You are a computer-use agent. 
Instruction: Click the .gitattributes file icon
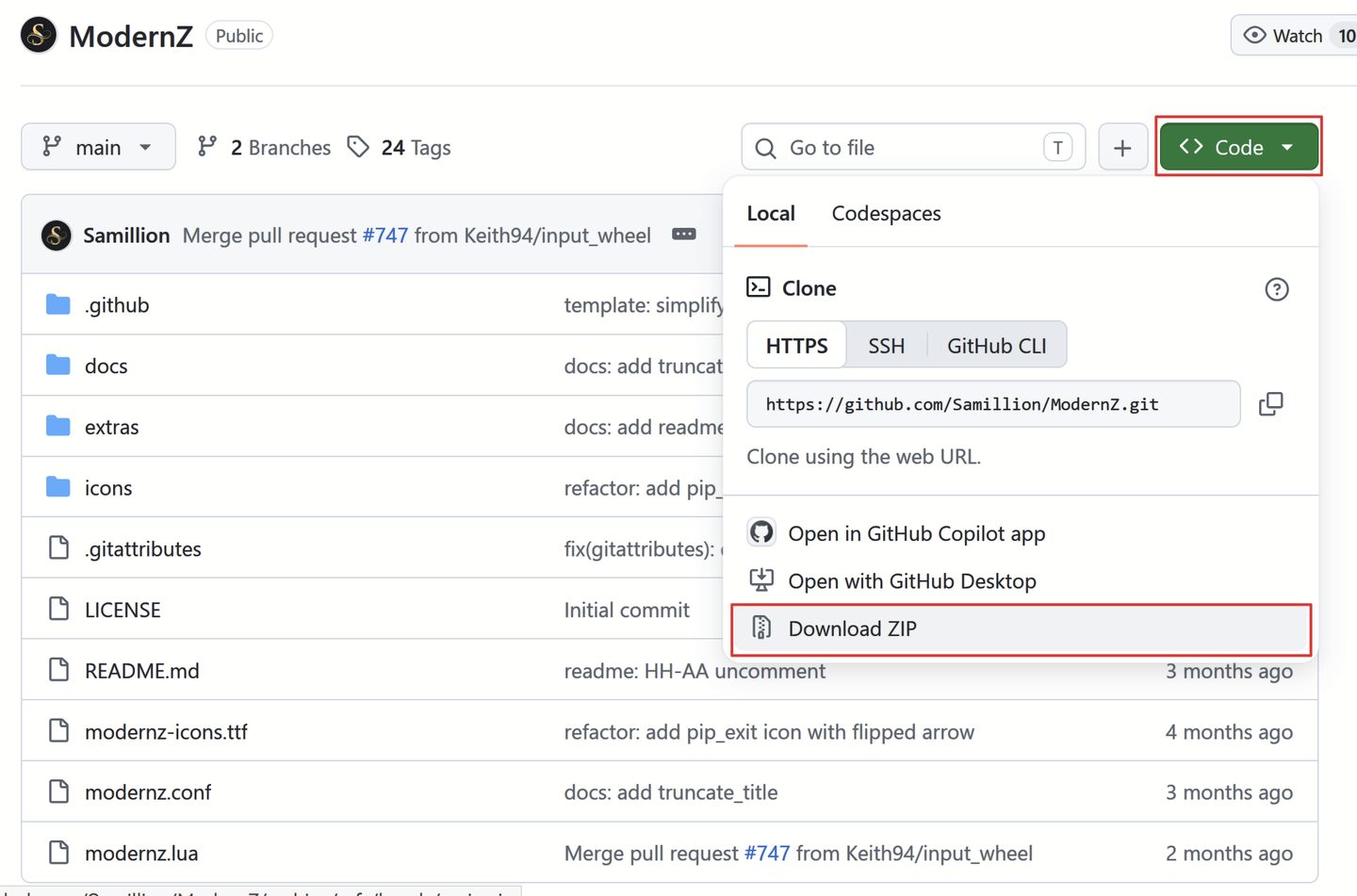(x=58, y=548)
